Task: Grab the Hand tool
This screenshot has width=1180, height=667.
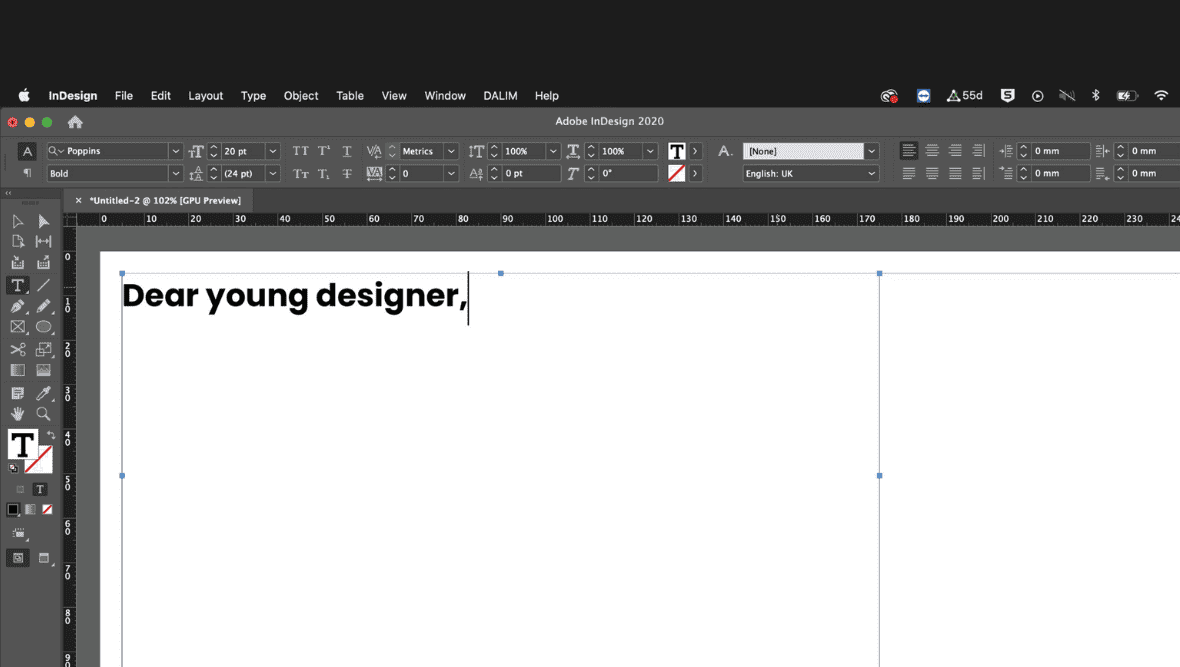Action: pyautogui.click(x=17, y=413)
